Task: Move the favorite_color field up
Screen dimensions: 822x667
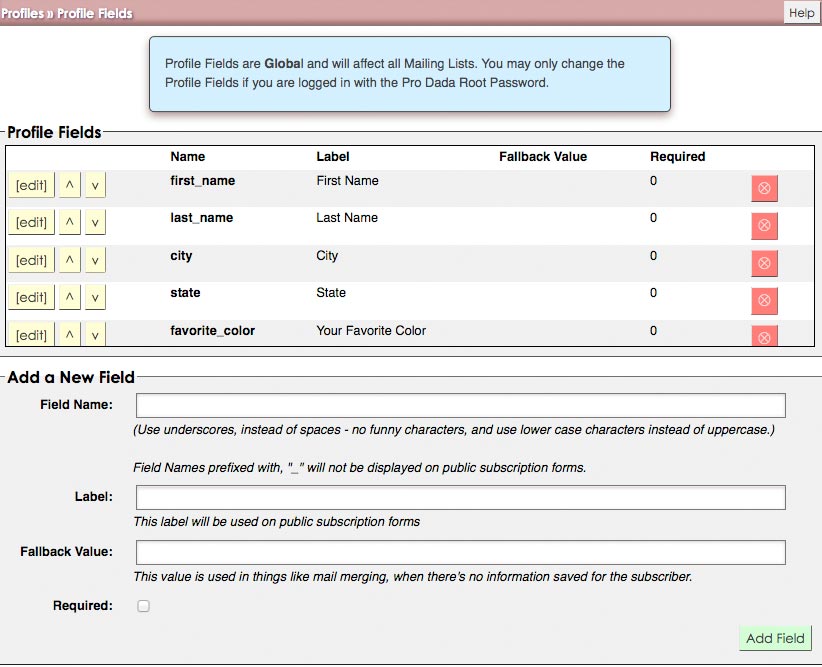Action: (x=69, y=335)
